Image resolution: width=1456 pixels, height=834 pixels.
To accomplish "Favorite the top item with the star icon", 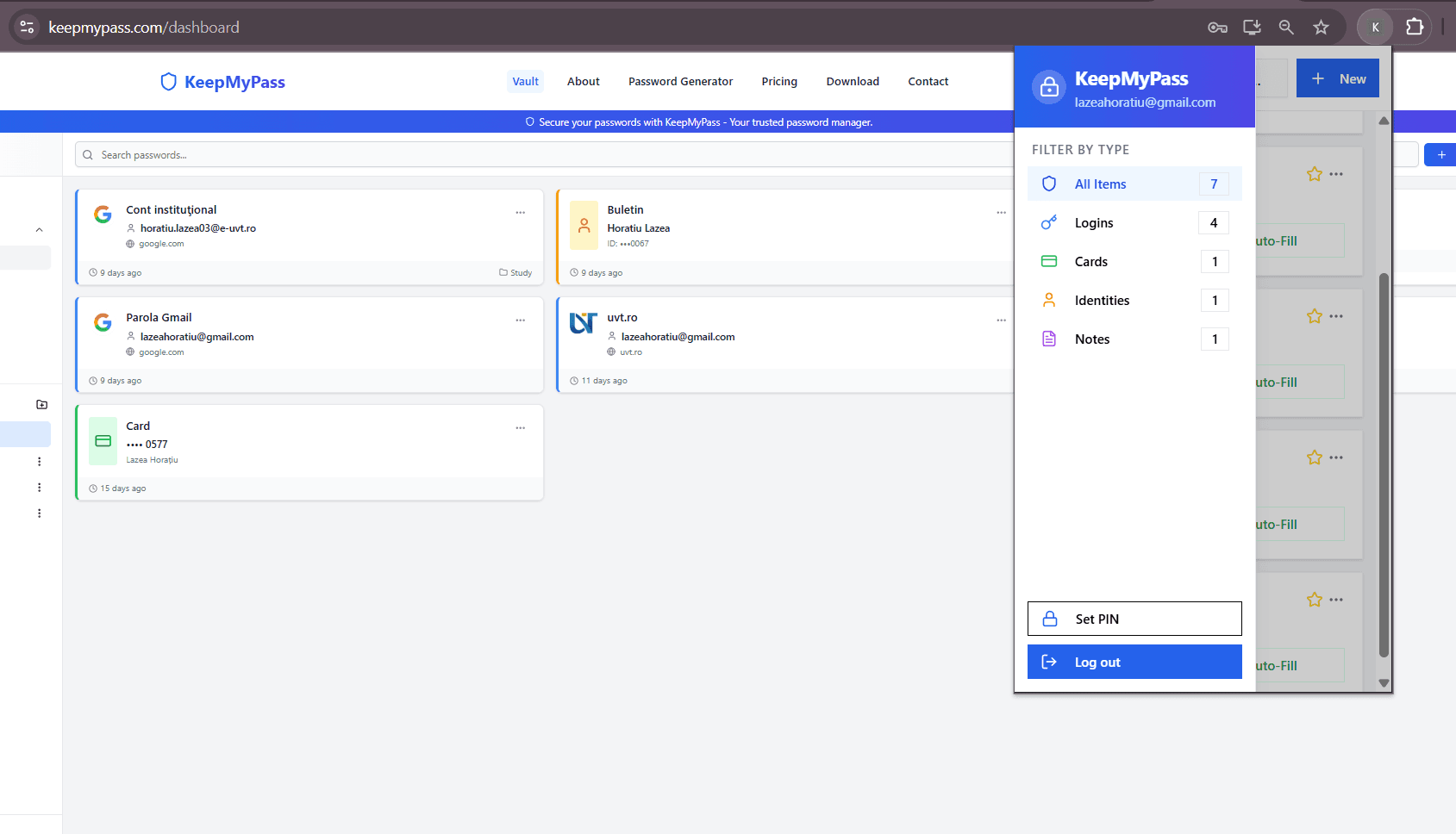I will 1315,173.
